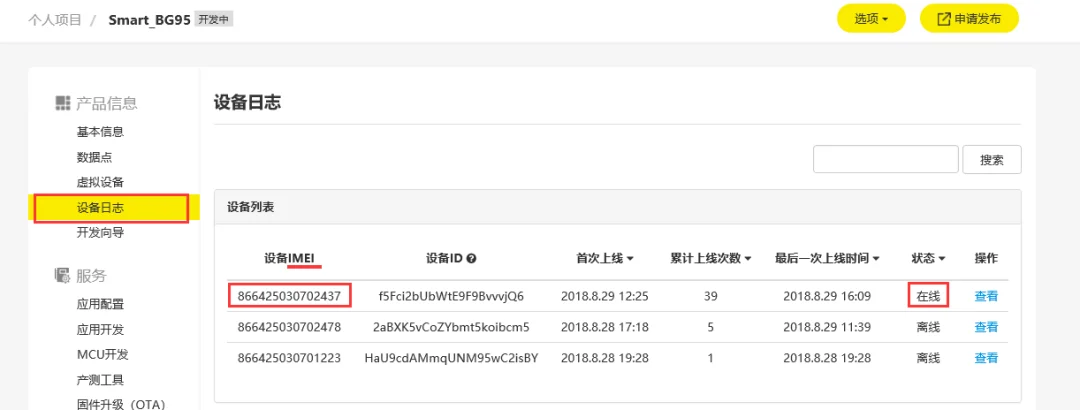1080x410 pixels.
Task: Click the 设备列表 panel header
Action: click(618, 207)
